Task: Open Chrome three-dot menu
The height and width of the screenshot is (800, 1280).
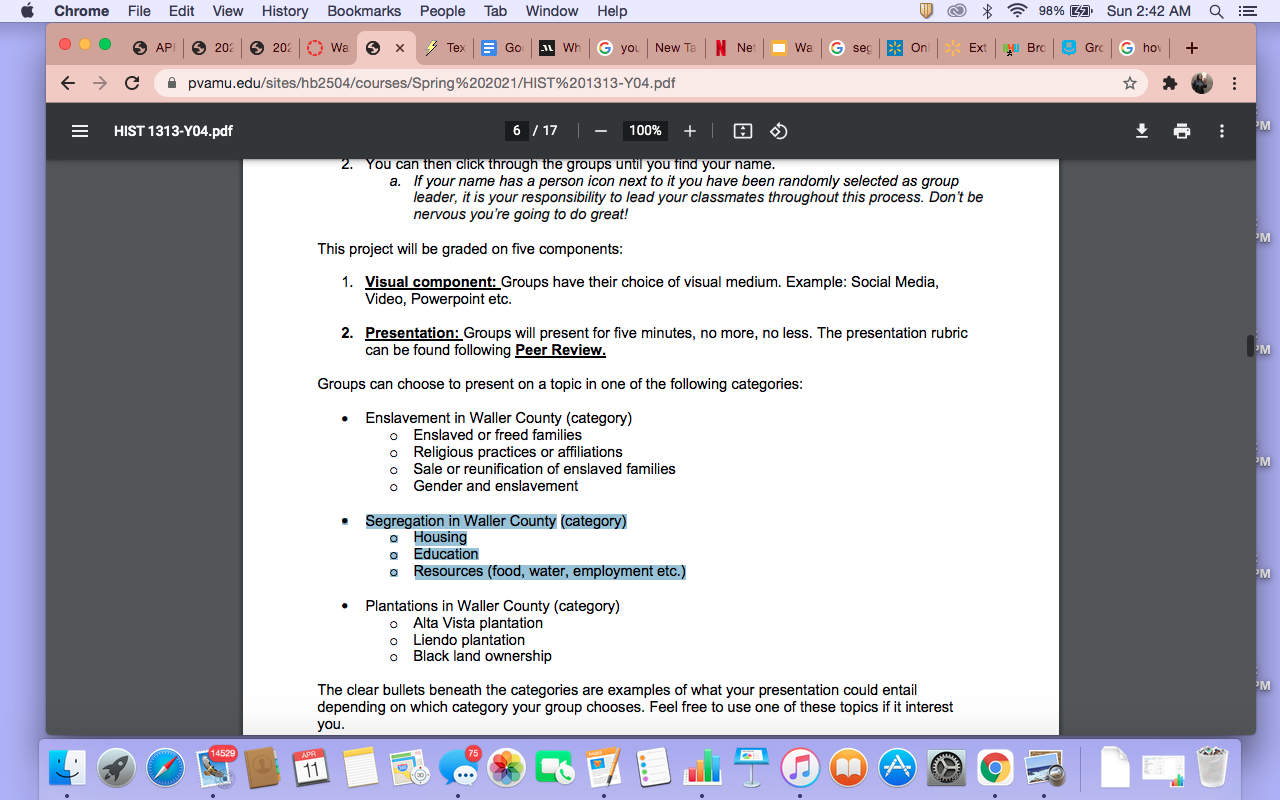Action: tap(1235, 83)
